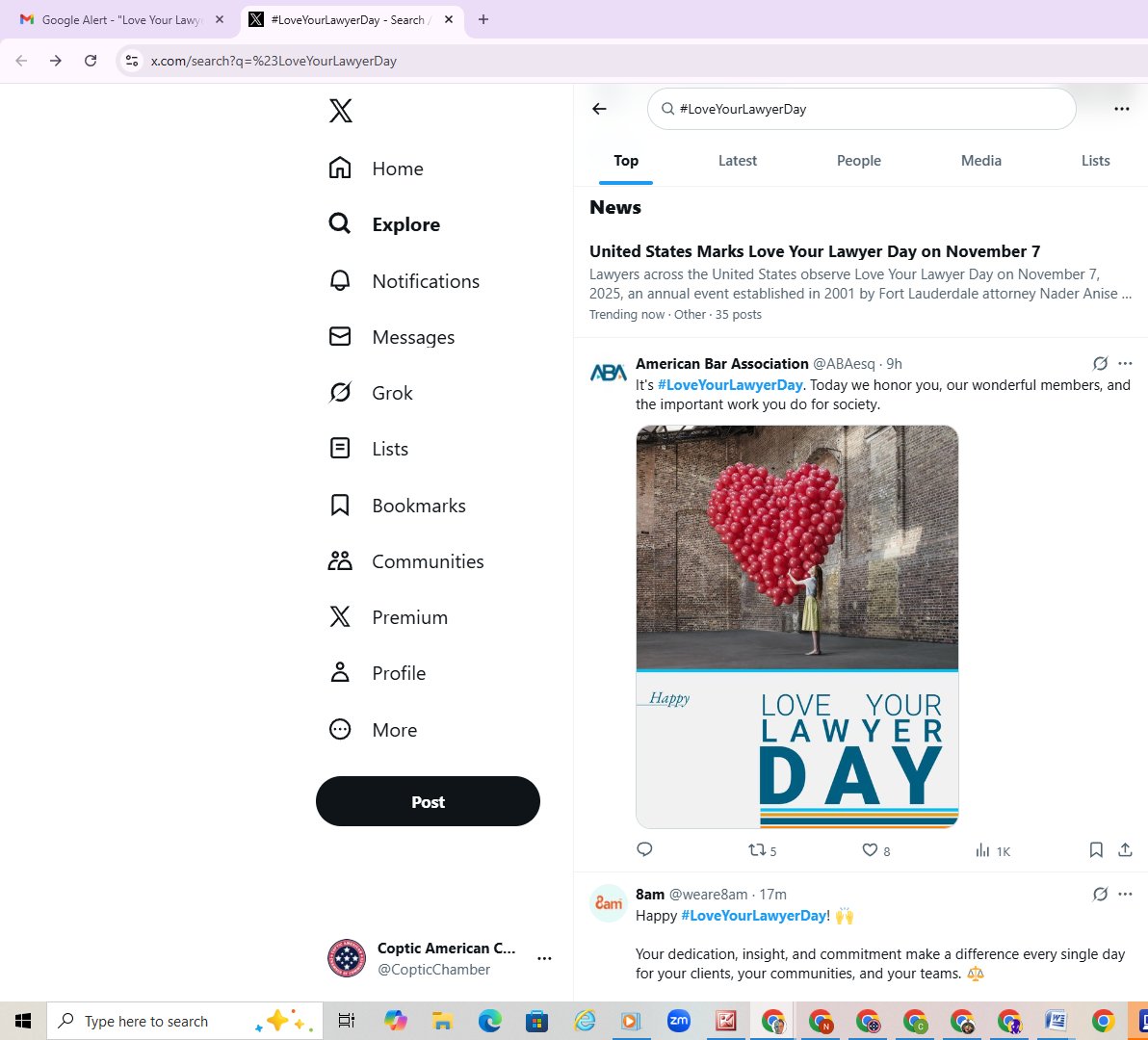Open search settings three-dot menu
The width and height of the screenshot is (1148, 1040).
click(x=1122, y=109)
